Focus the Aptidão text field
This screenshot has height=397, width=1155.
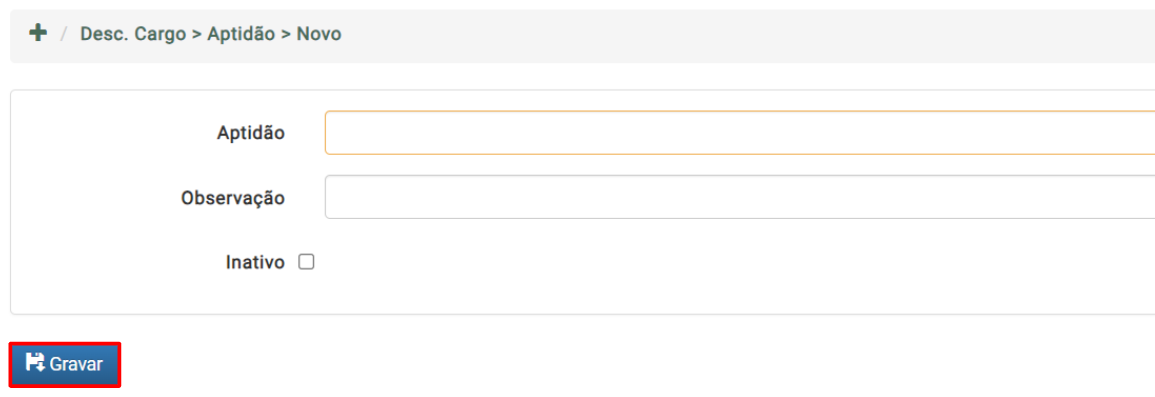pyautogui.click(x=740, y=133)
